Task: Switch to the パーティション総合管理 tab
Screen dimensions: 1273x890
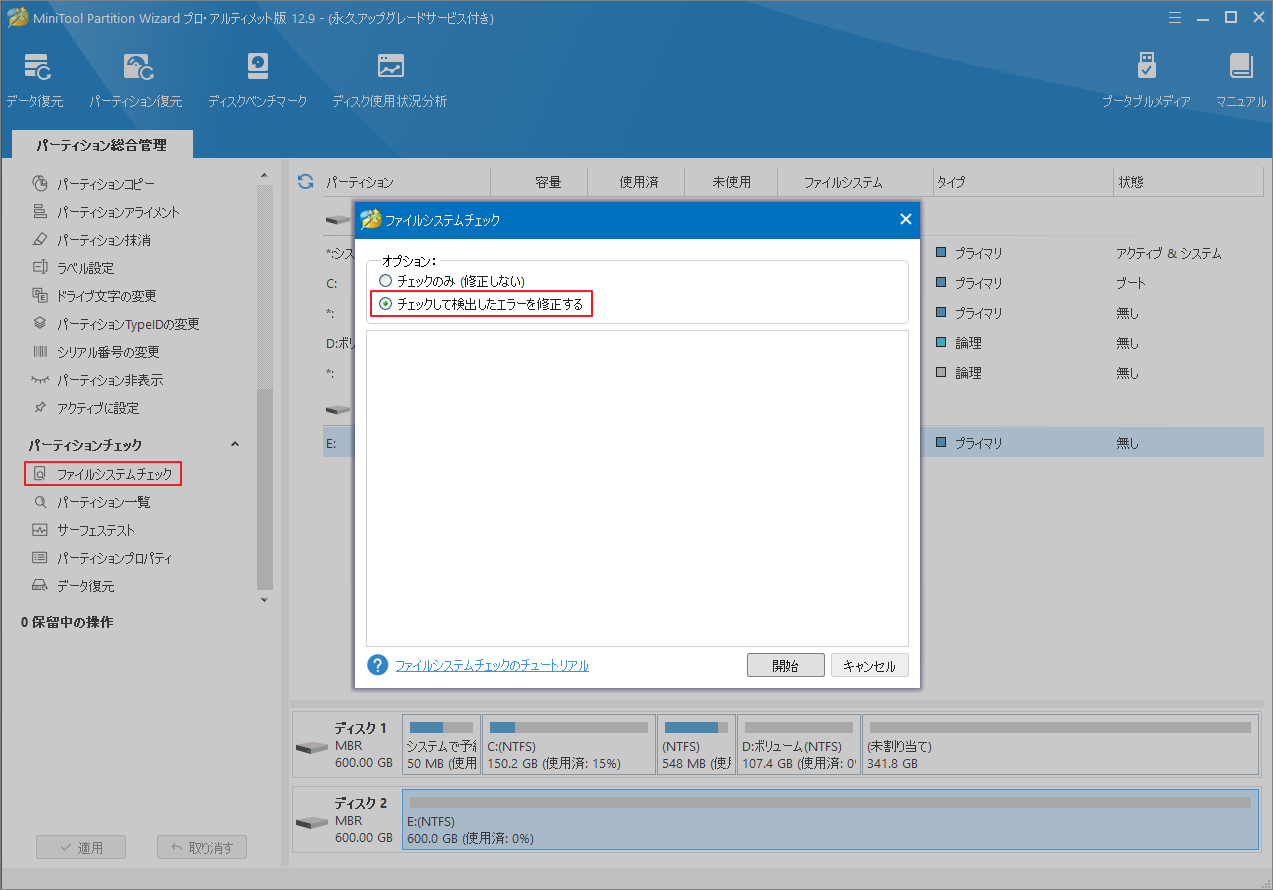Action: 102,145
